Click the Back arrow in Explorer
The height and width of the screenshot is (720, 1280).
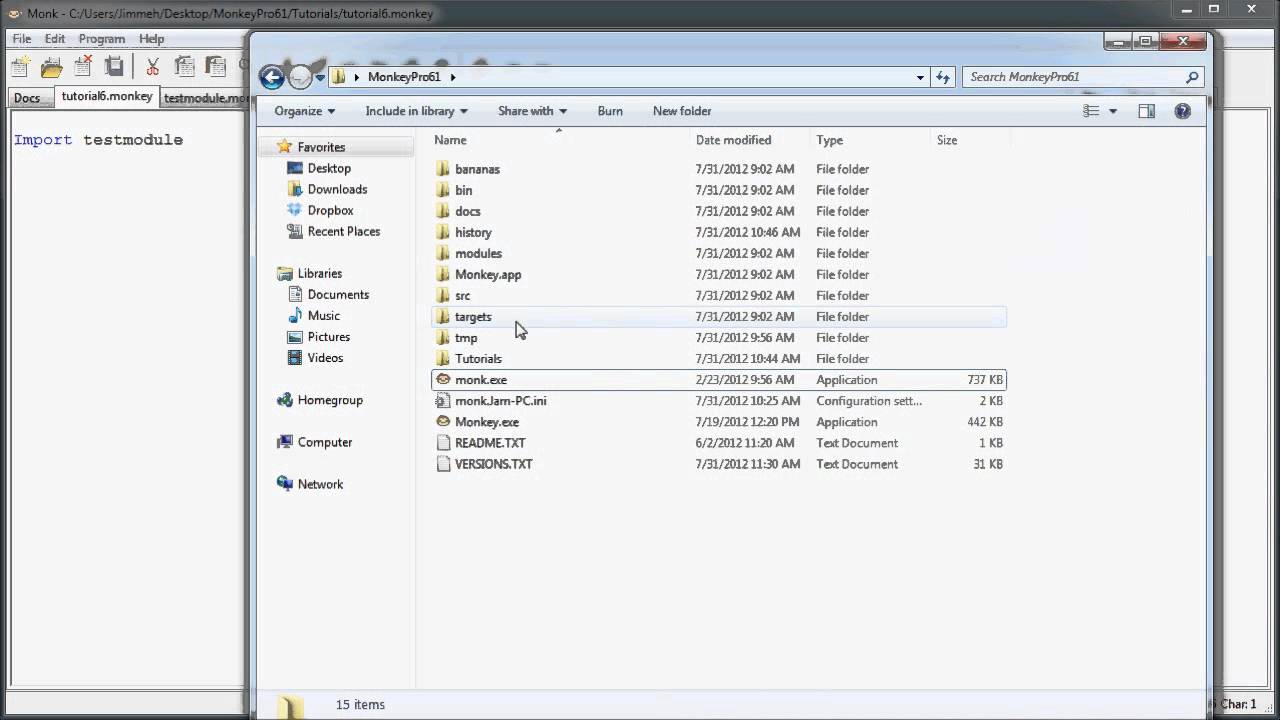pyautogui.click(x=271, y=77)
